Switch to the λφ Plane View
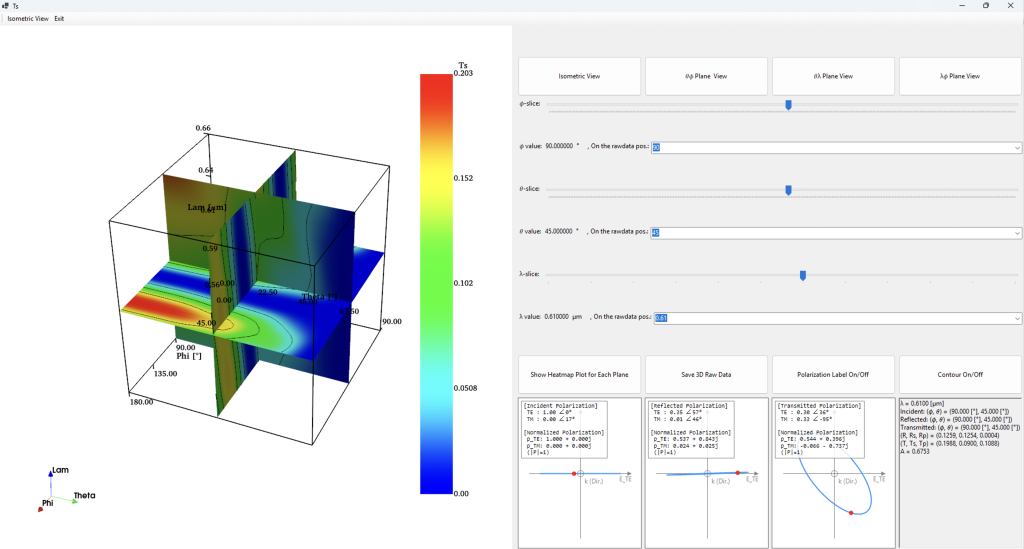The height and width of the screenshot is (549, 1024). pos(960,76)
